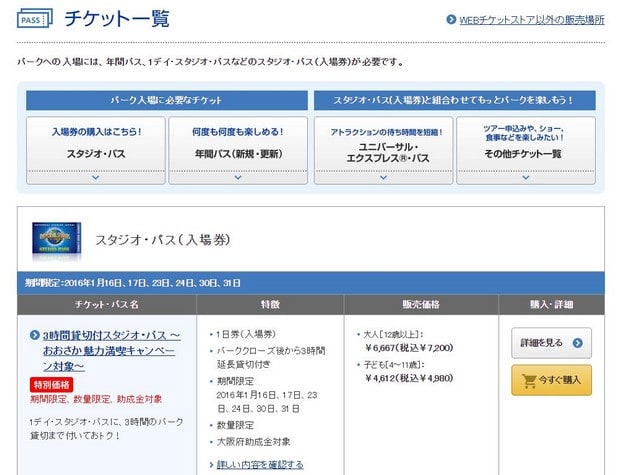Click the 1日券(入場券) feature item

click(x=246, y=334)
